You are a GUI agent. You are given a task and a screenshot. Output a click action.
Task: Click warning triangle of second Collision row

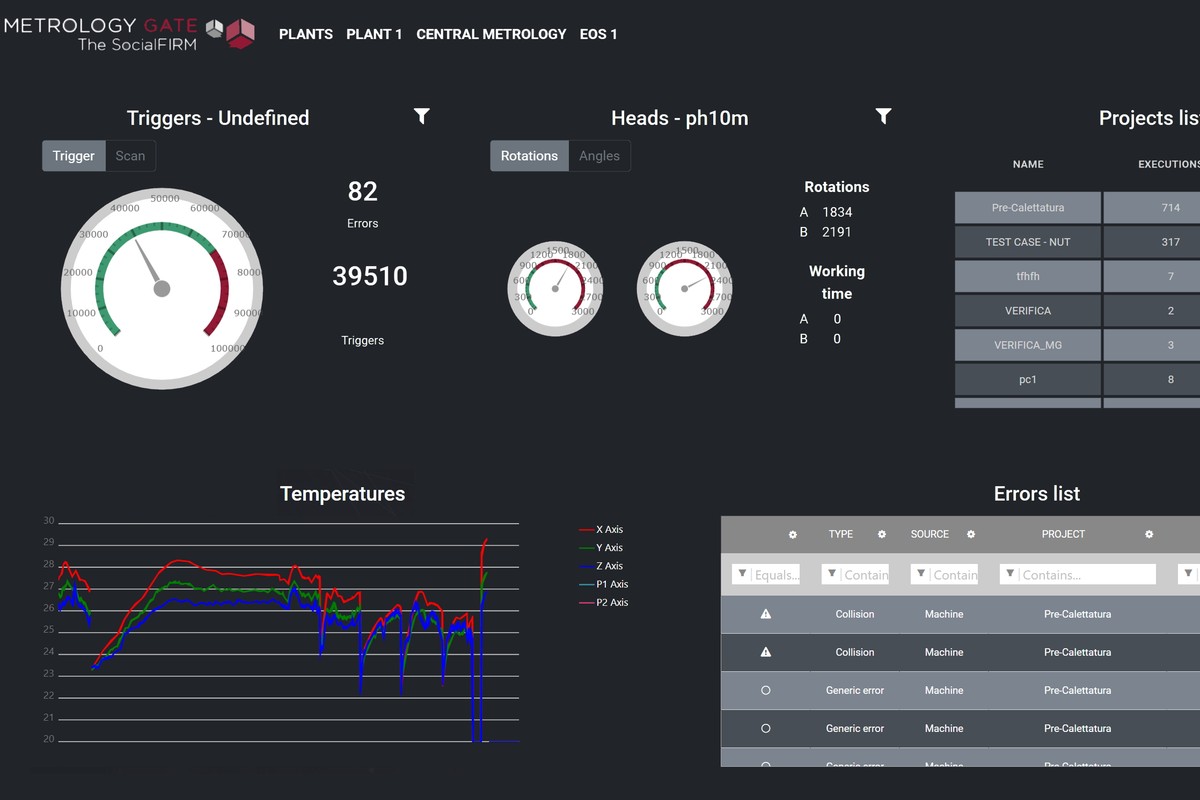[766, 652]
